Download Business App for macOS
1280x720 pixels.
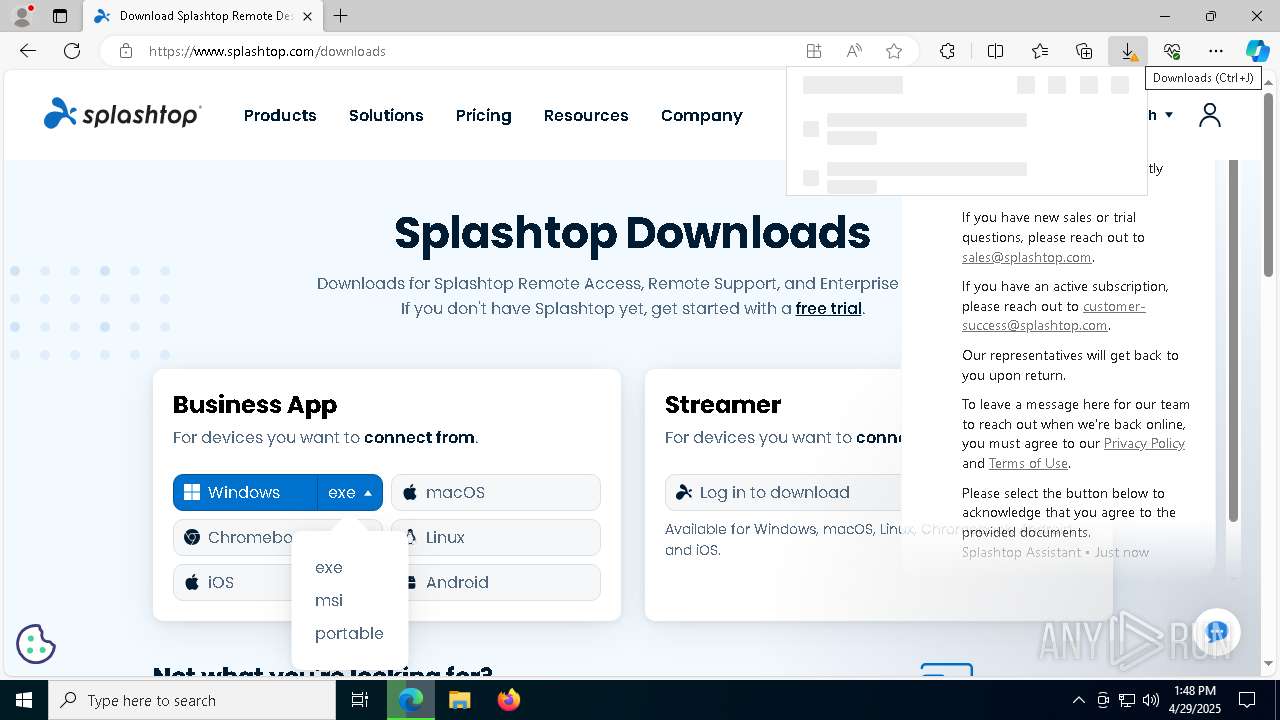click(x=496, y=492)
